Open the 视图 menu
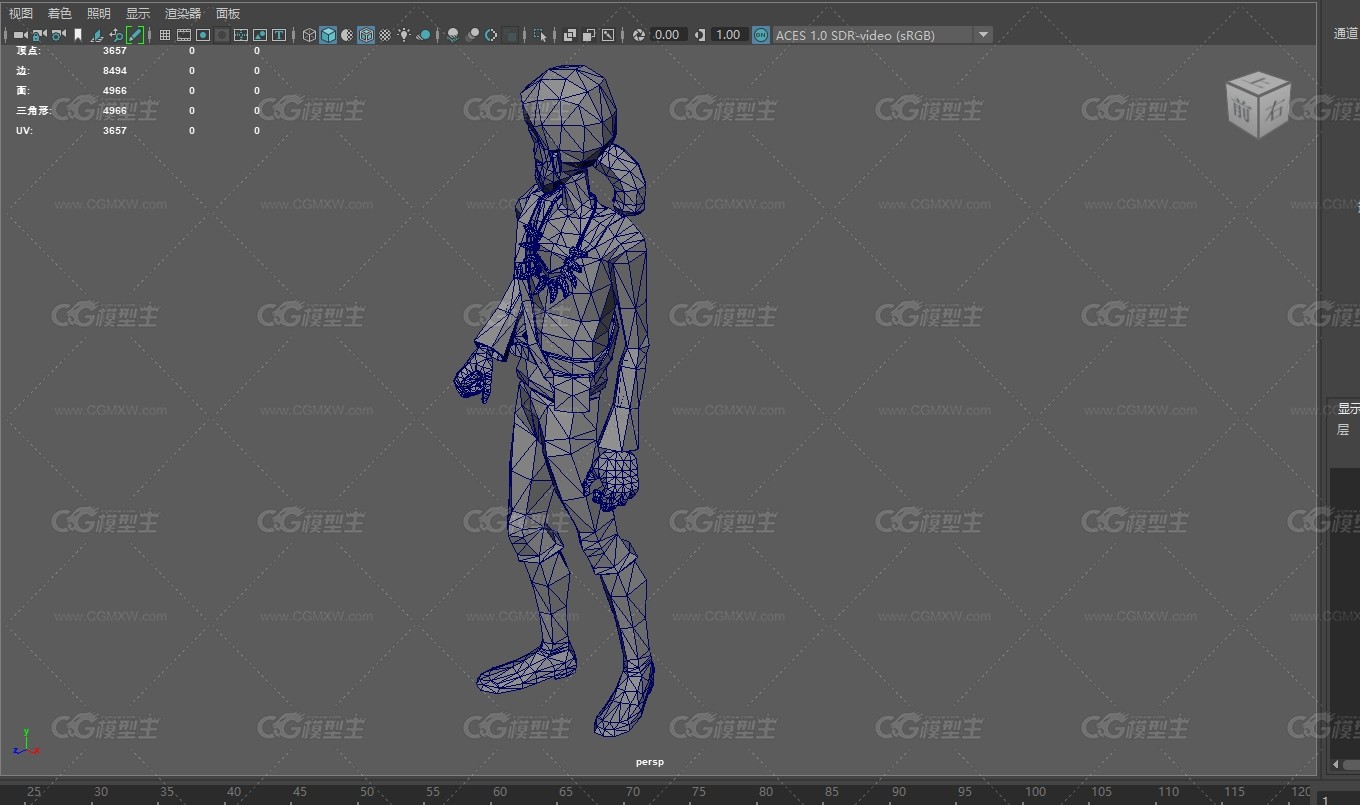Screen dimensions: 1360x805 (21, 13)
